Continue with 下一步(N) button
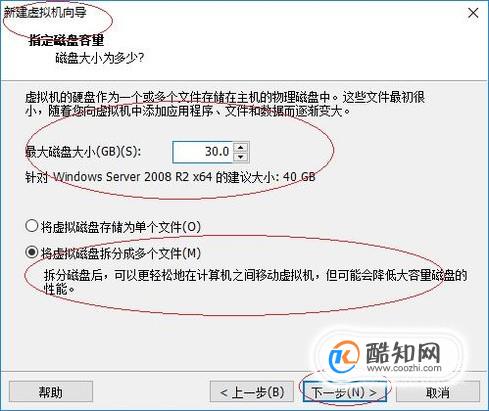Viewport: 489px width, 411px height. [x=344, y=392]
